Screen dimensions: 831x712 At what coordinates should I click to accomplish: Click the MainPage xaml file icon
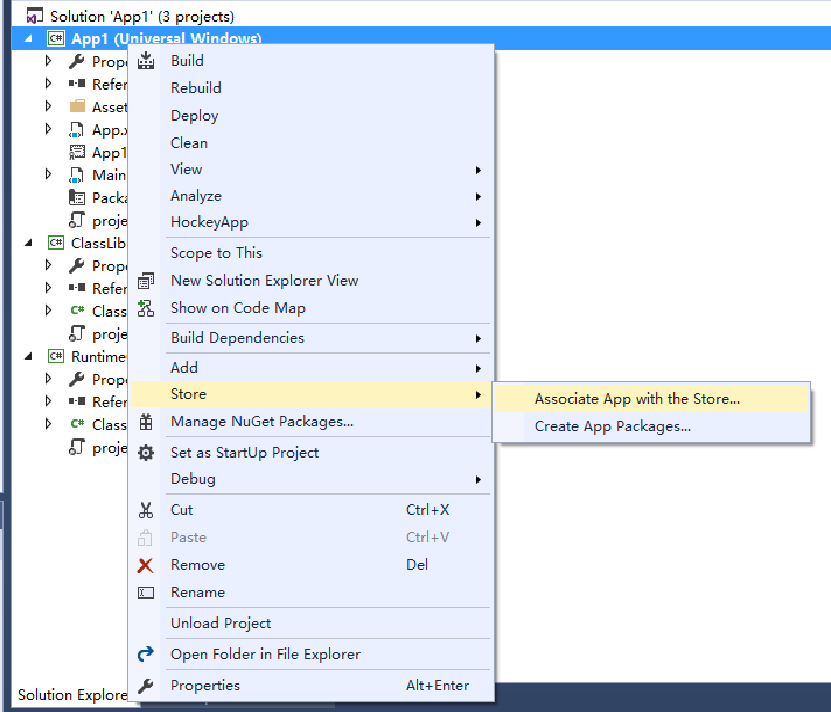coord(77,175)
